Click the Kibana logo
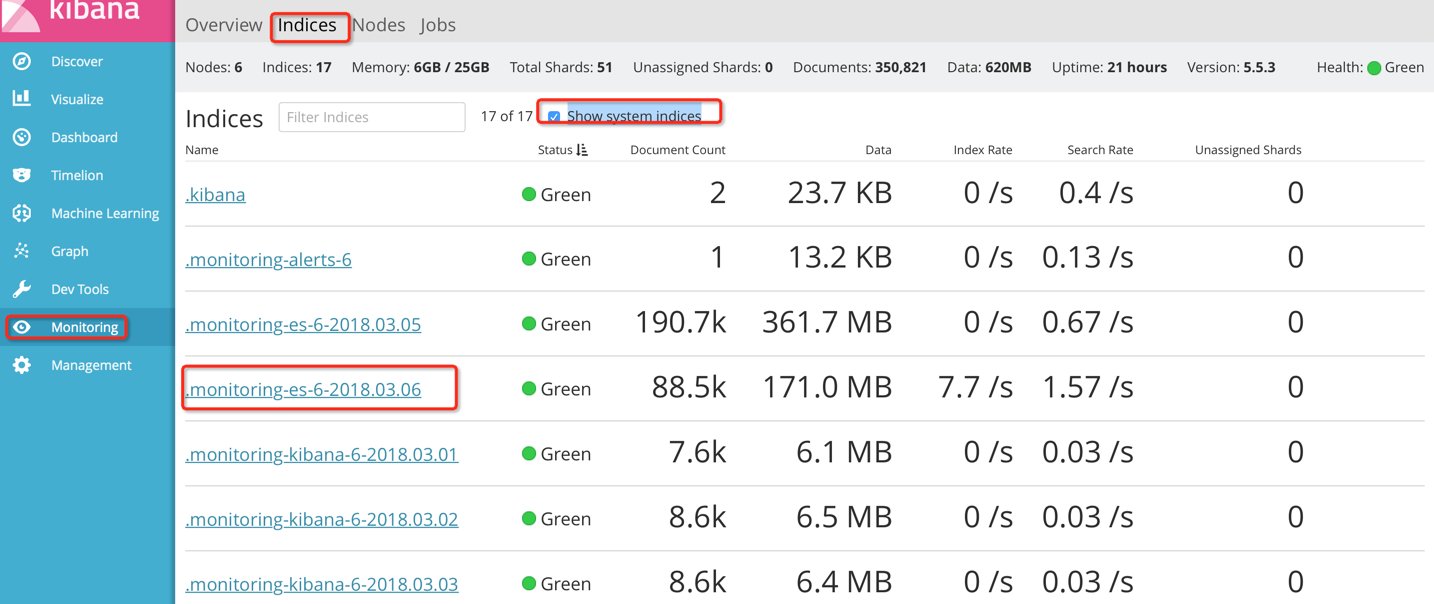This screenshot has height=604, width=1434. (87, 18)
